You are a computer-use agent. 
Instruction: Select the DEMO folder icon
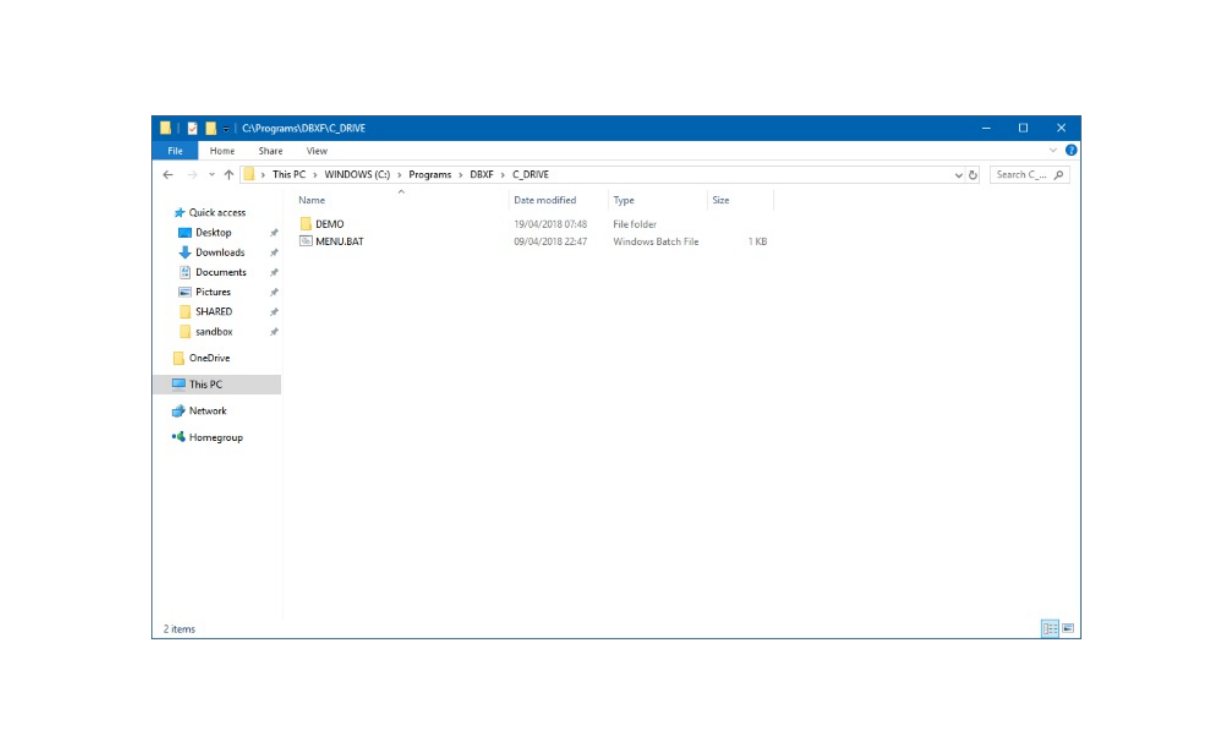coord(306,224)
